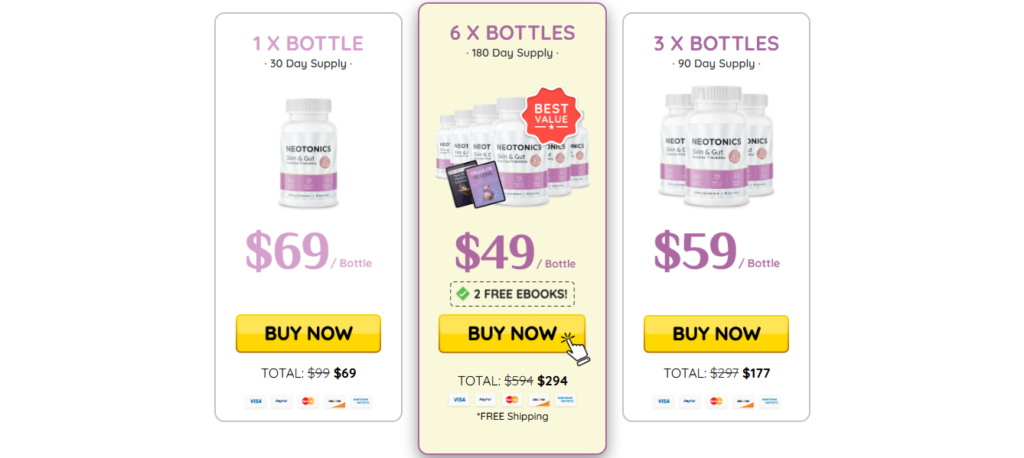Click the Visa icon under 1 bottle plan
Viewport: 1024px width, 458px height.
point(255,401)
